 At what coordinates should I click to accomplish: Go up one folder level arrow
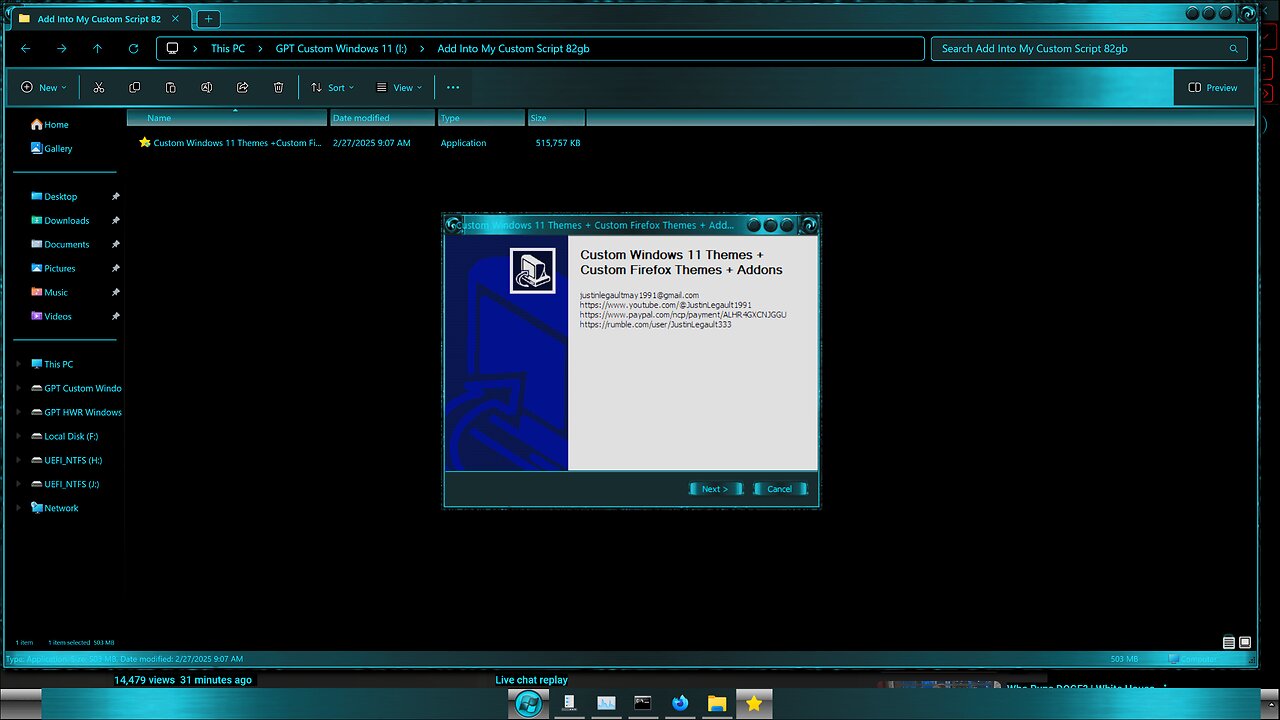(97, 48)
